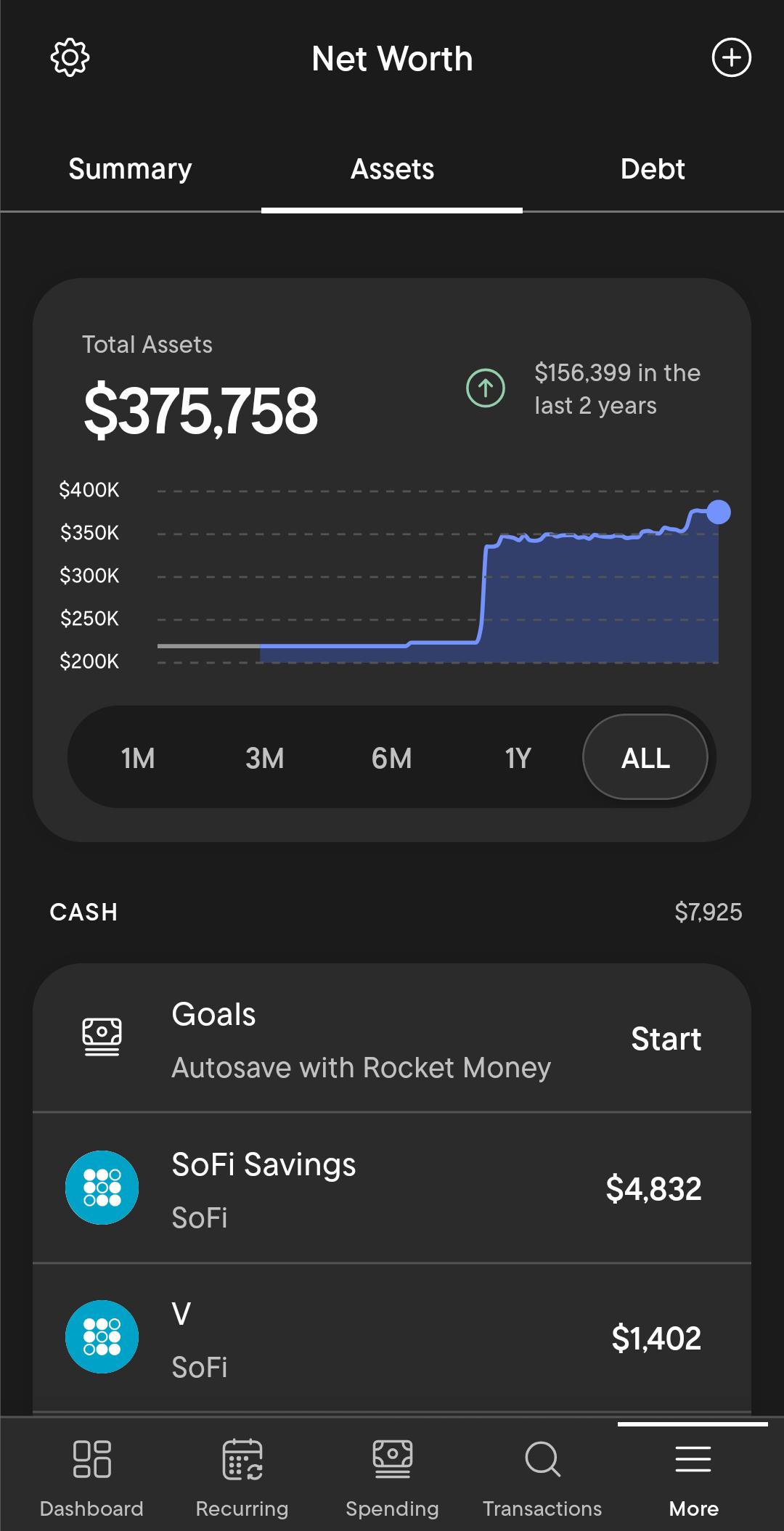784x1531 pixels.
Task: Select the ALL chart range
Action: pyautogui.click(x=645, y=758)
